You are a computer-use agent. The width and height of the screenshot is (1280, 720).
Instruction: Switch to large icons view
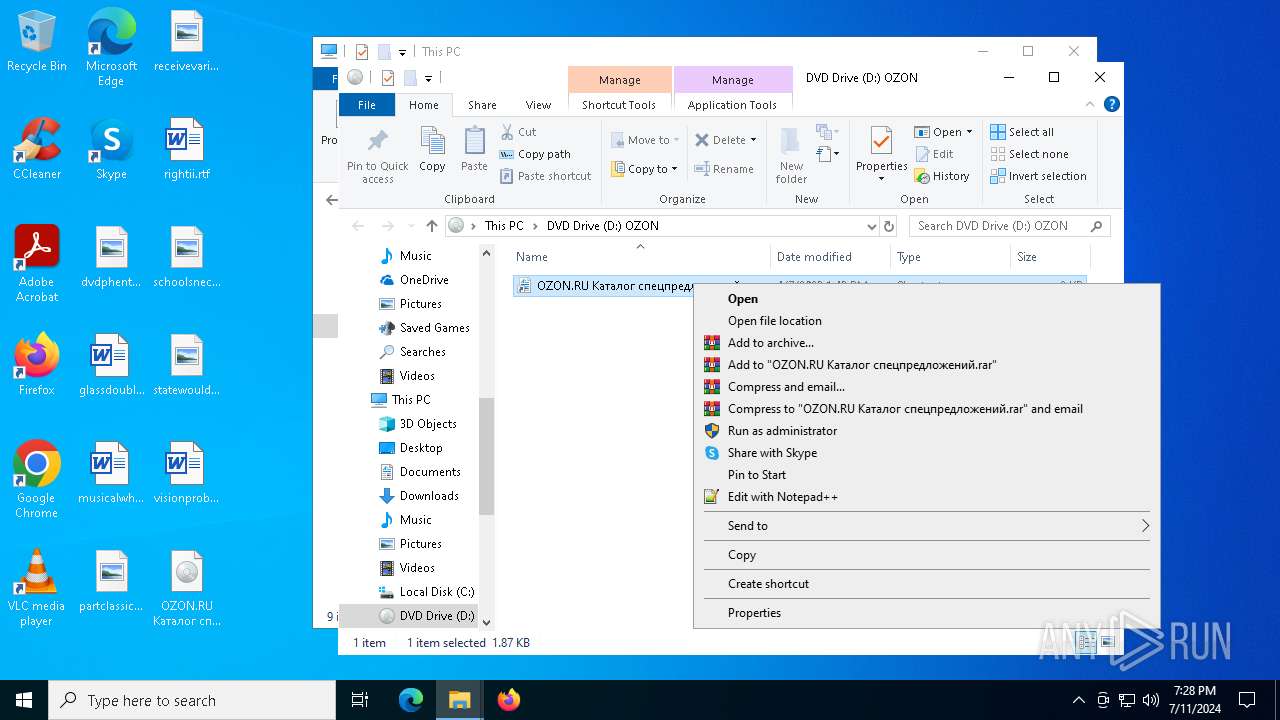(x=1108, y=642)
